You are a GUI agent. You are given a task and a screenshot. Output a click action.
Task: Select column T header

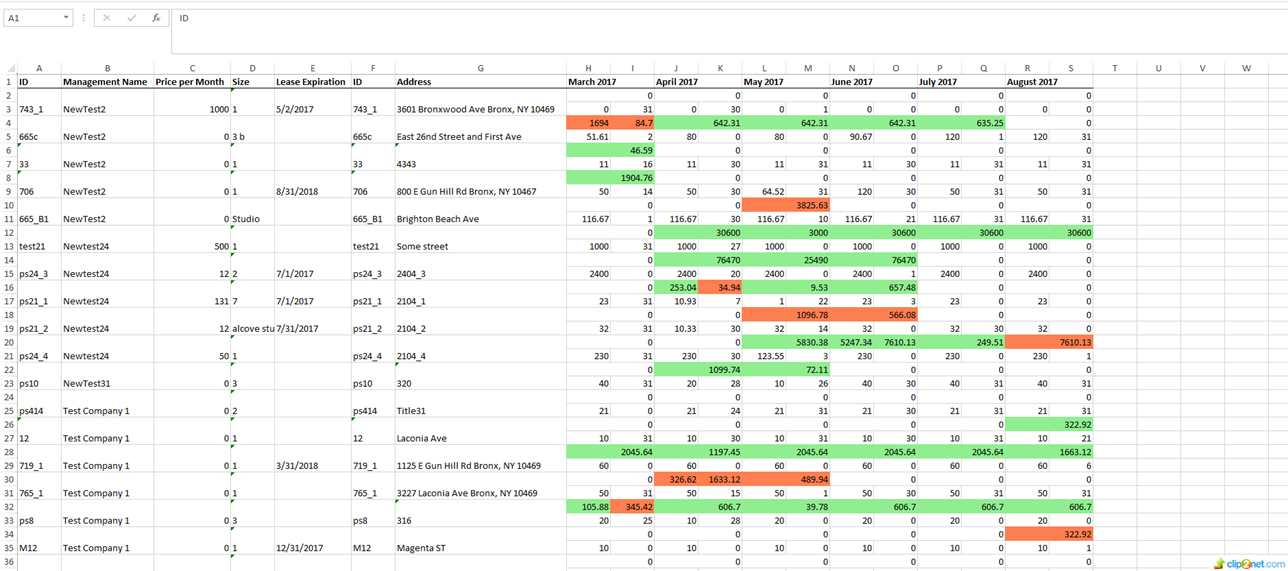click(x=1114, y=68)
